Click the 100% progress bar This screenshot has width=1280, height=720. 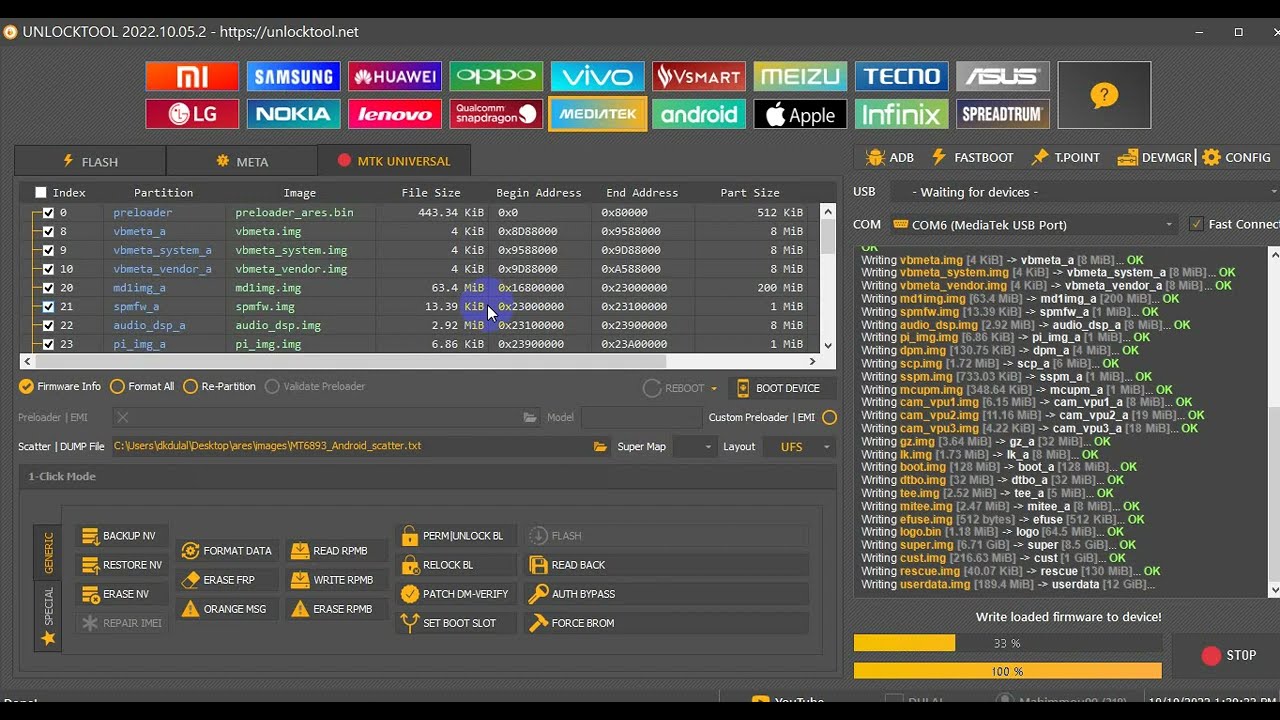tap(1008, 671)
